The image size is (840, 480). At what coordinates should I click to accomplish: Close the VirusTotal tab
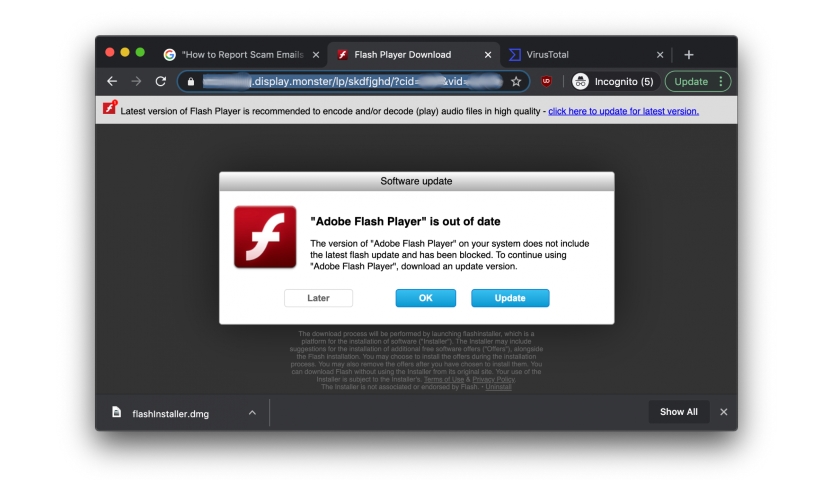[660, 55]
